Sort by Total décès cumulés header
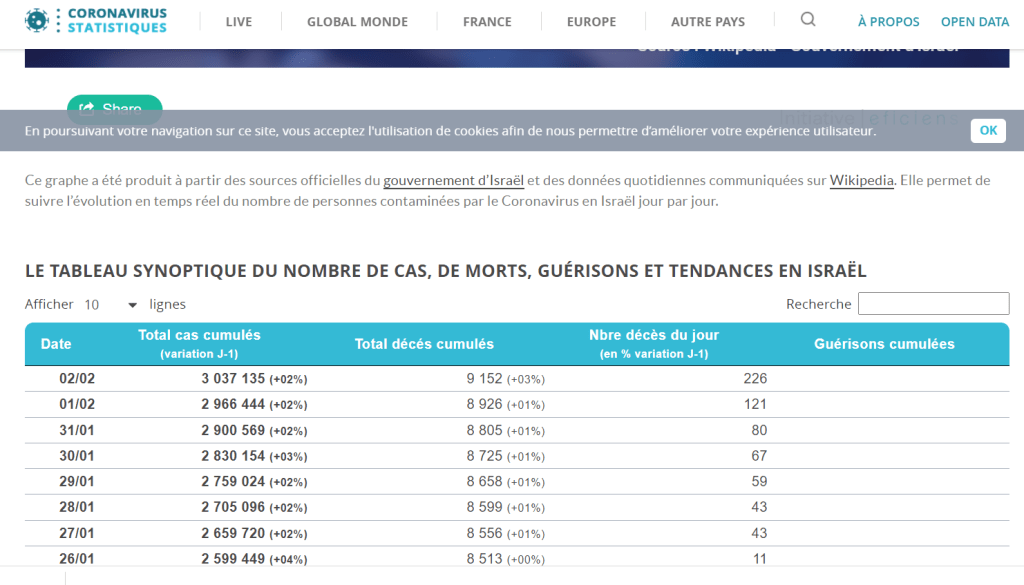1024x585 pixels. (x=424, y=344)
